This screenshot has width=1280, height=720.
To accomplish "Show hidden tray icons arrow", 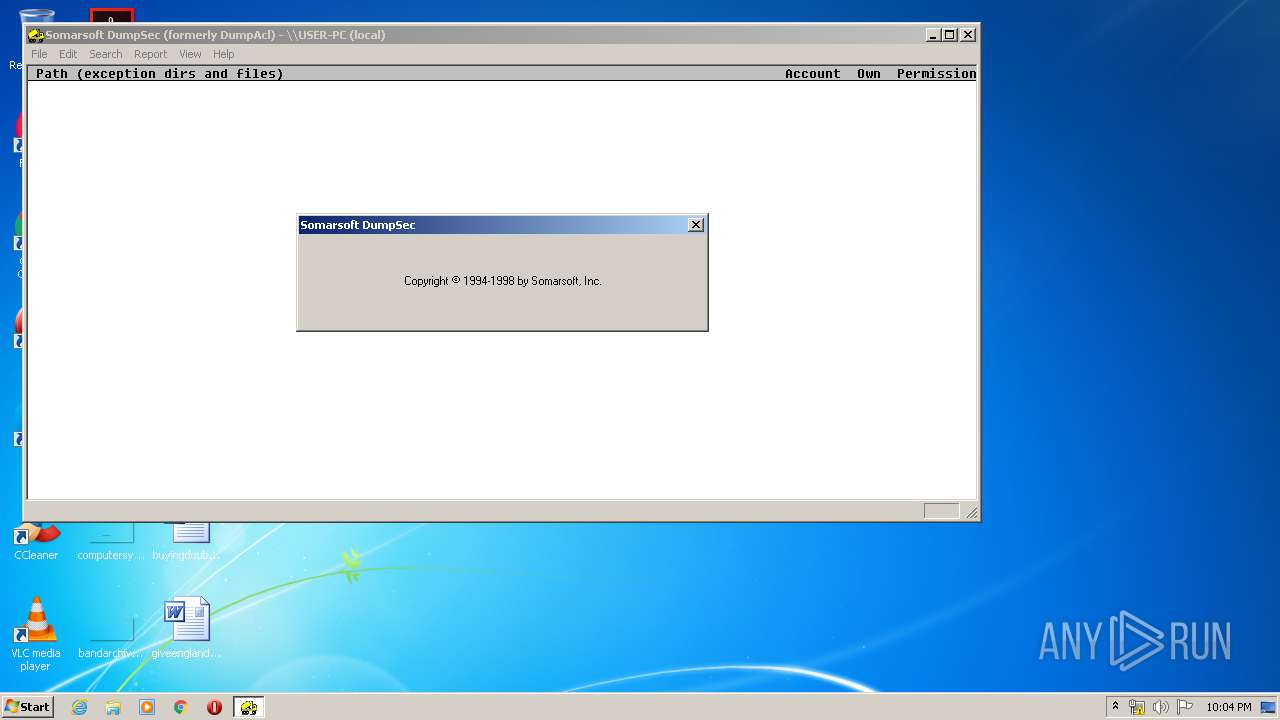I will (1115, 707).
